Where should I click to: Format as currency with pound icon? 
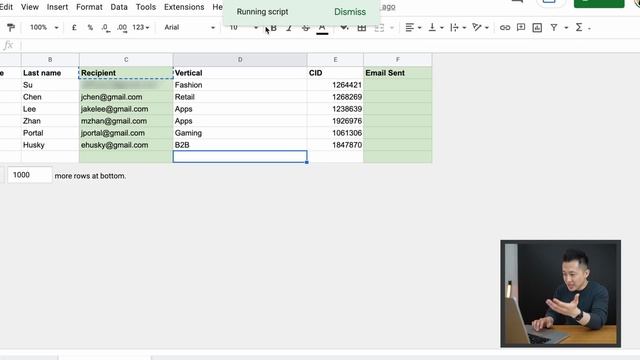point(74,27)
